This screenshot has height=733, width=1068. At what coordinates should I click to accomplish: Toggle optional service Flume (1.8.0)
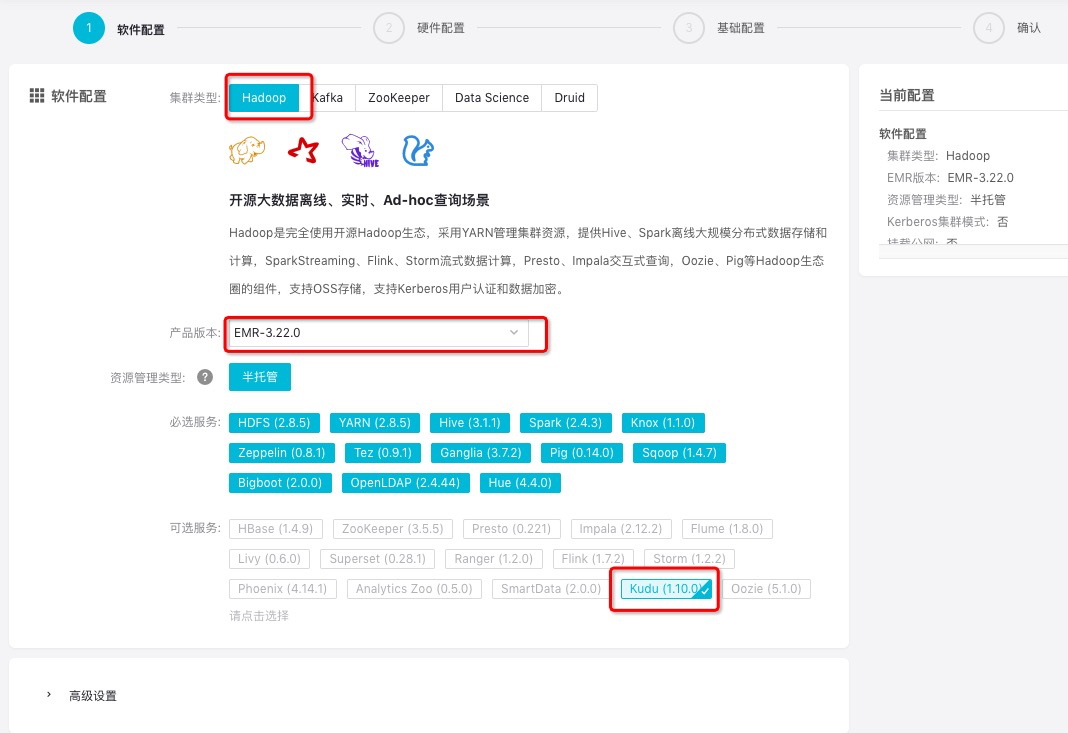(x=727, y=529)
